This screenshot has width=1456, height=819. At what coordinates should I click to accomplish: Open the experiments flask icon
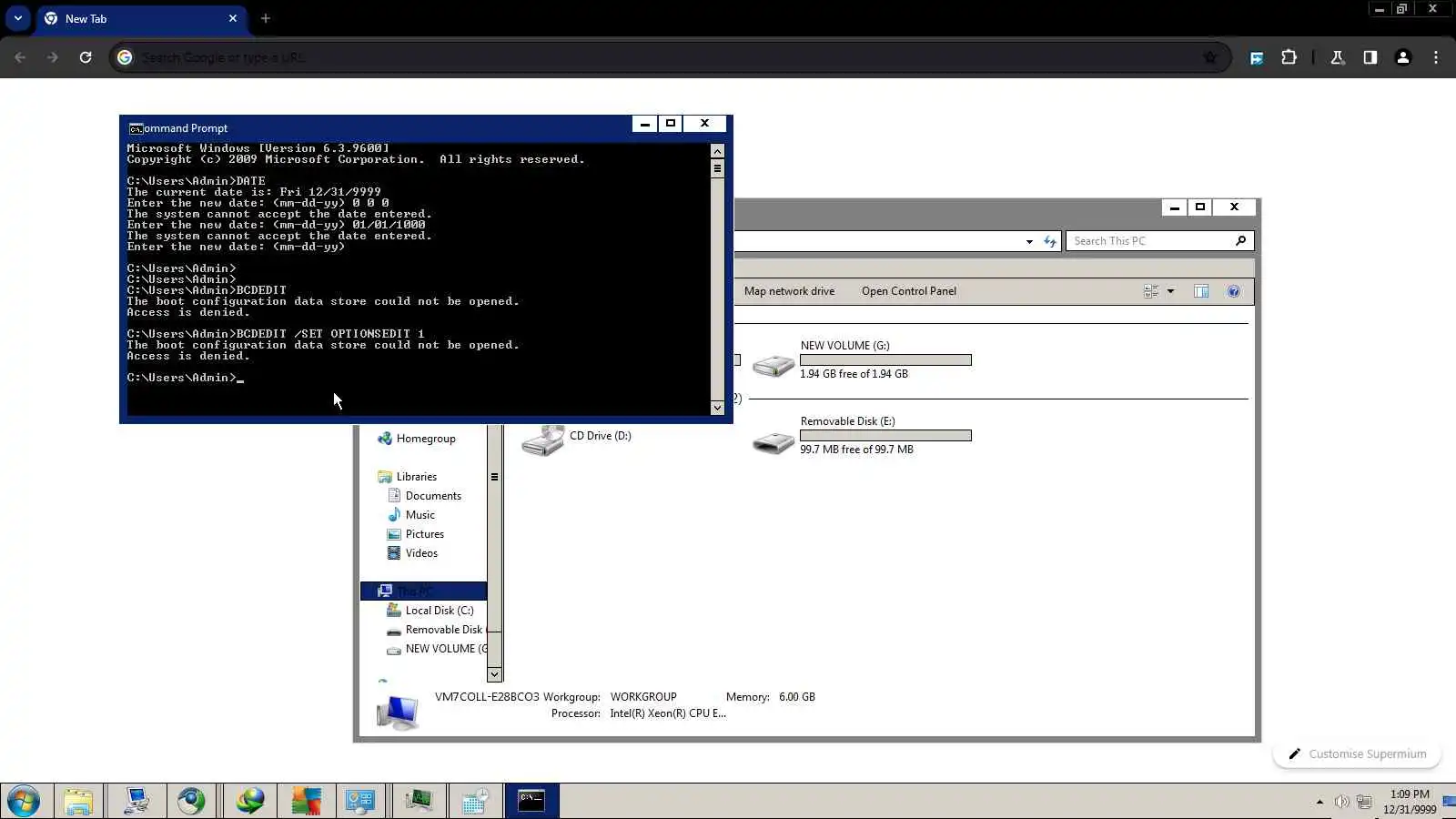[x=1338, y=57]
